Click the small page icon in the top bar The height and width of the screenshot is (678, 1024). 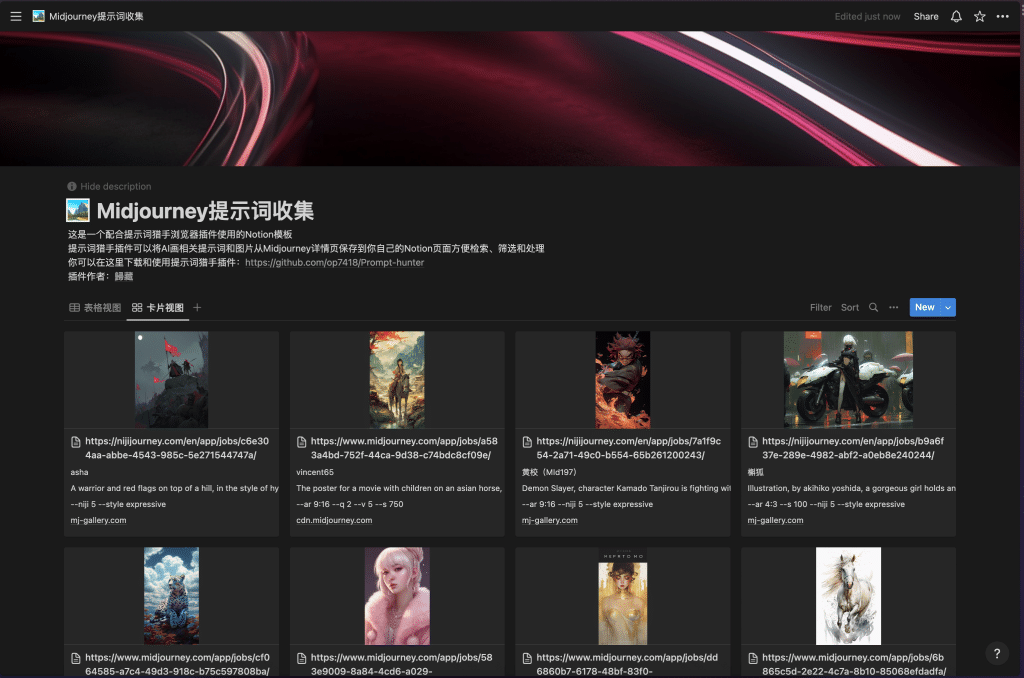coord(39,16)
